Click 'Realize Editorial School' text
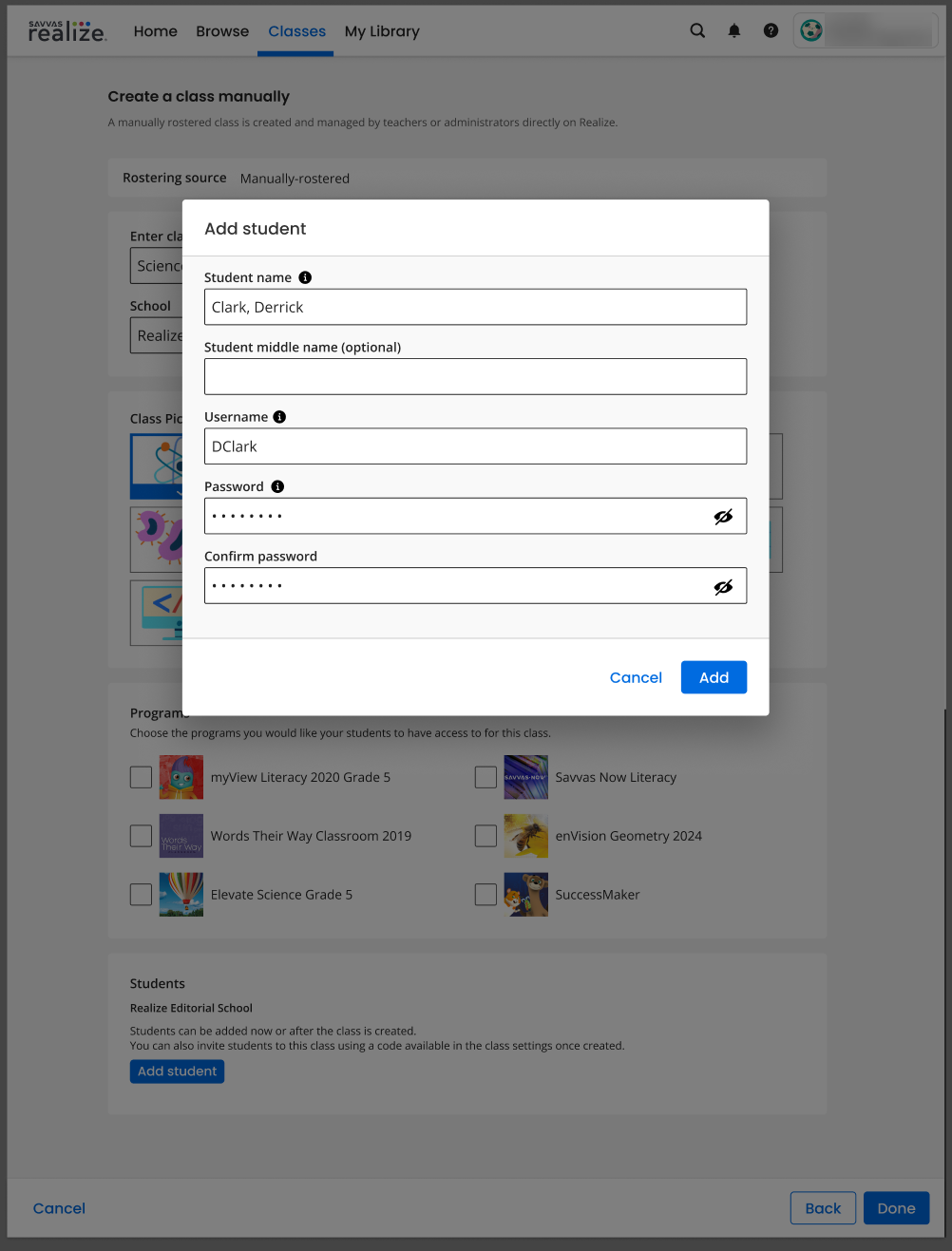952x1251 pixels. coord(191,1008)
